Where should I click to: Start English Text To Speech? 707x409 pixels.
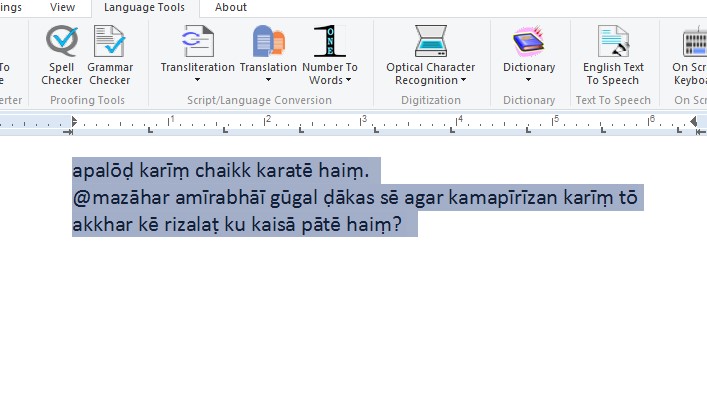coord(612,42)
